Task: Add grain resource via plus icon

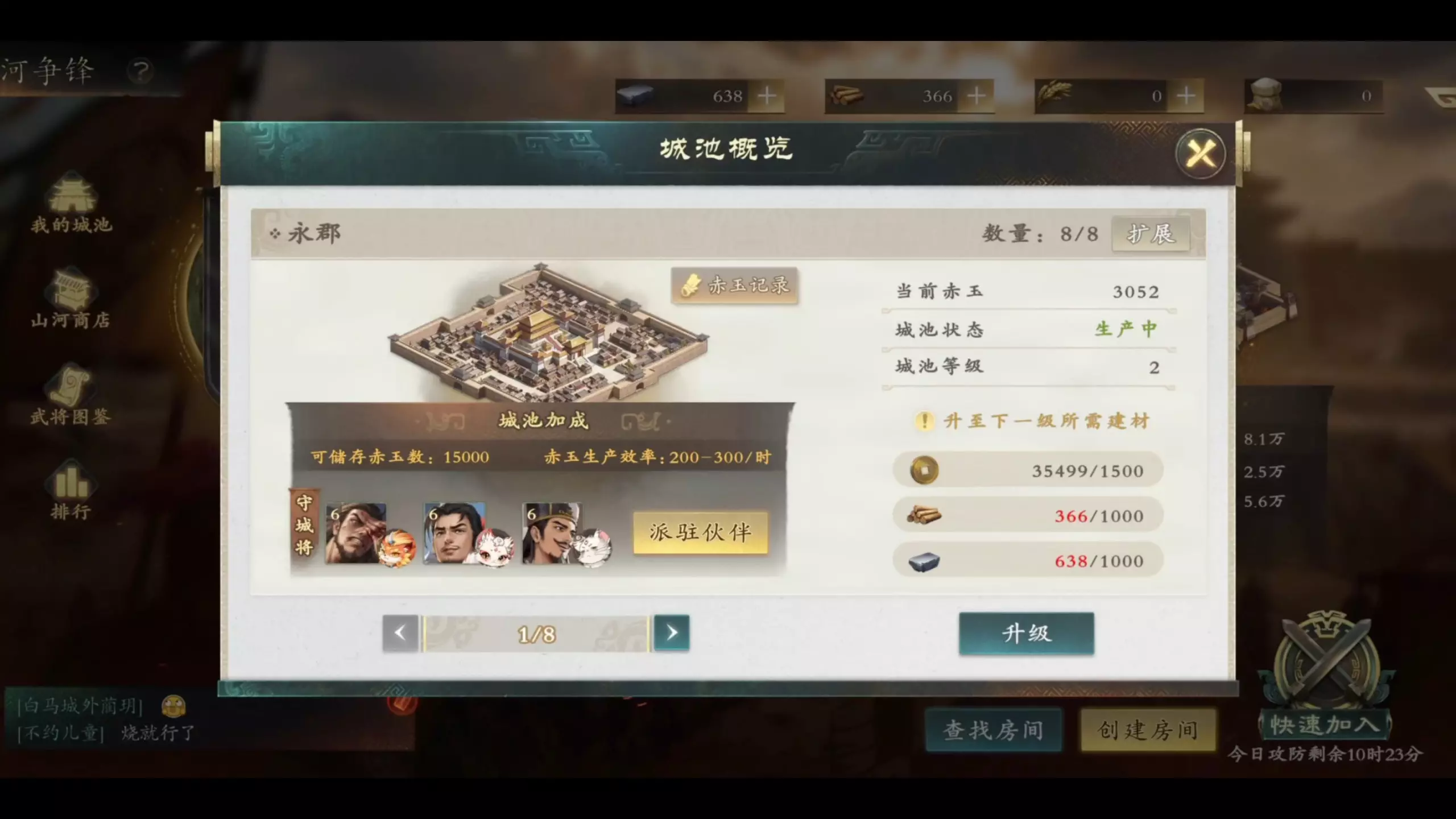Action: pos(1186,96)
